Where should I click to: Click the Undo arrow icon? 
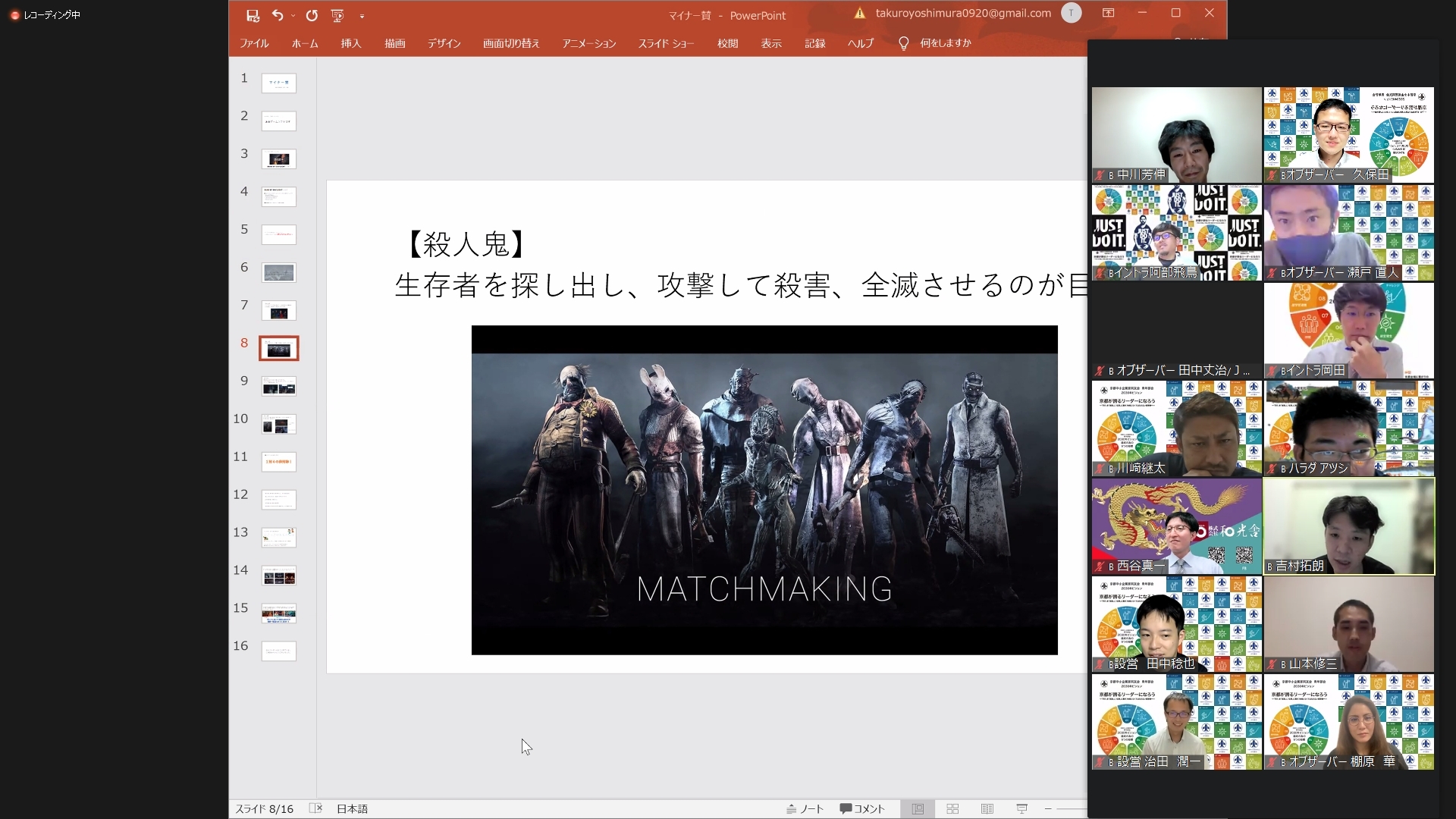(x=278, y=15)
